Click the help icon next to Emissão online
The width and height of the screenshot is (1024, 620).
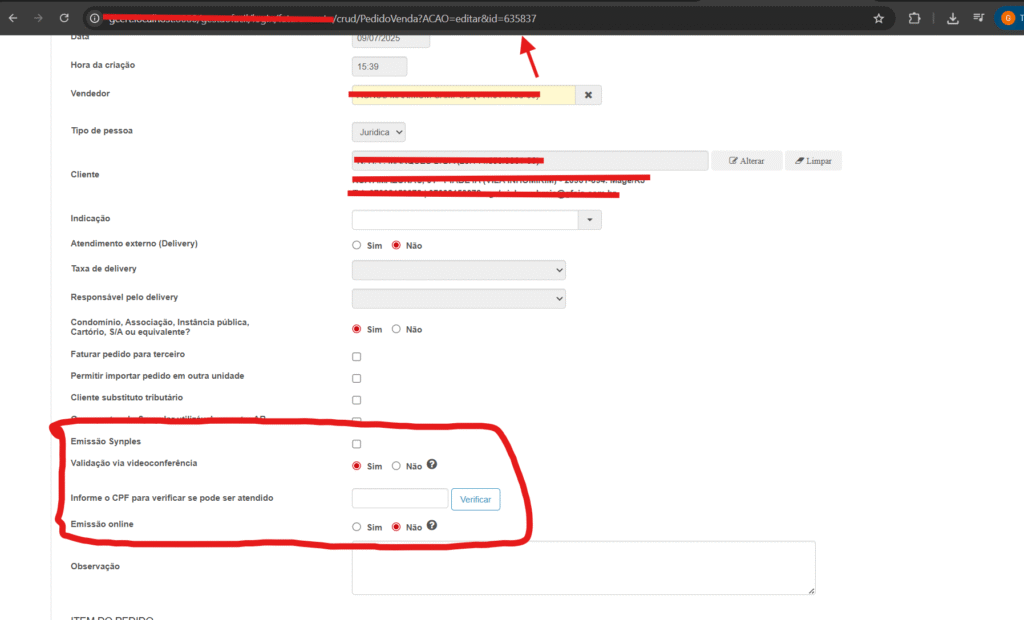coord(432,526)
